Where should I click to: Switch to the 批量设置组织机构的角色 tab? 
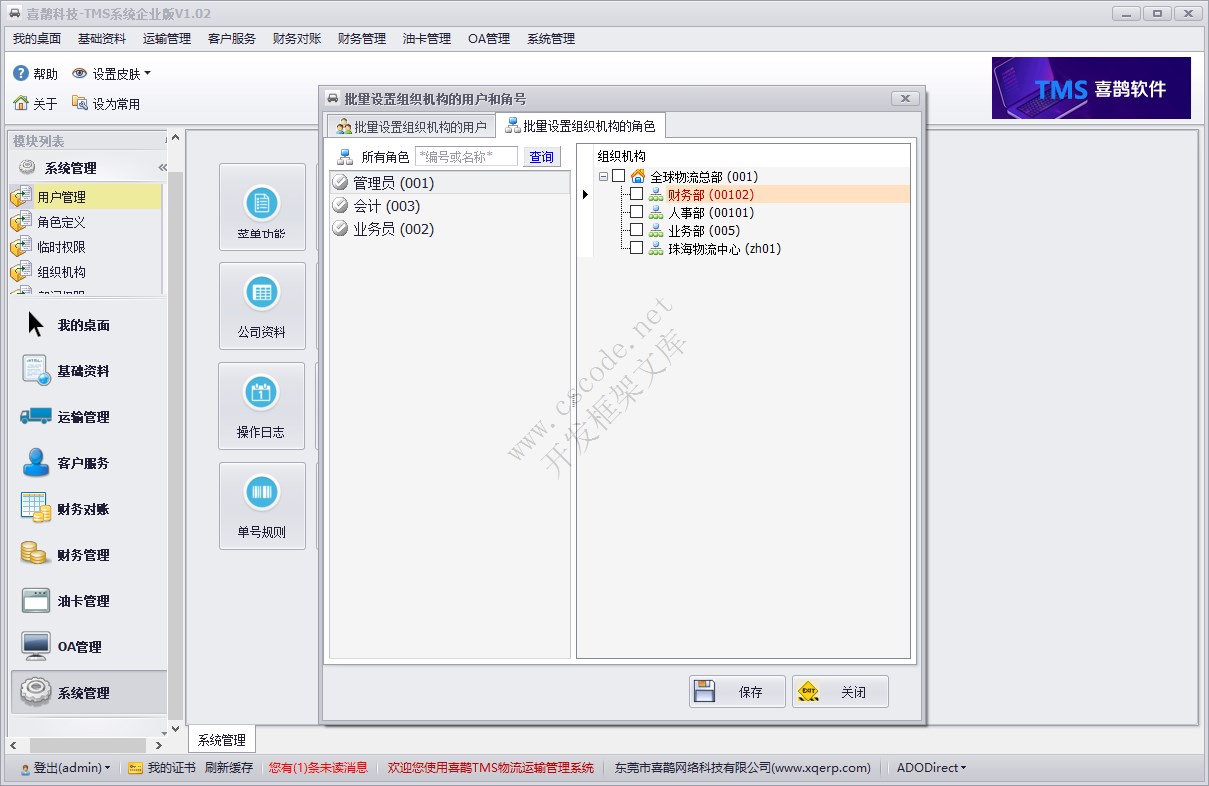click(581, 126)
